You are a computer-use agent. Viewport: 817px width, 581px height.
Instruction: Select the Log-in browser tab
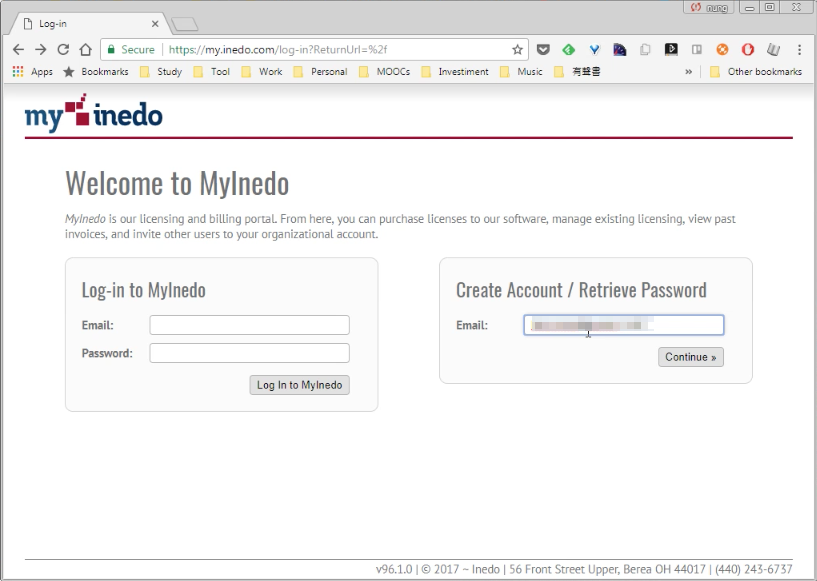(x=89, y=24)
